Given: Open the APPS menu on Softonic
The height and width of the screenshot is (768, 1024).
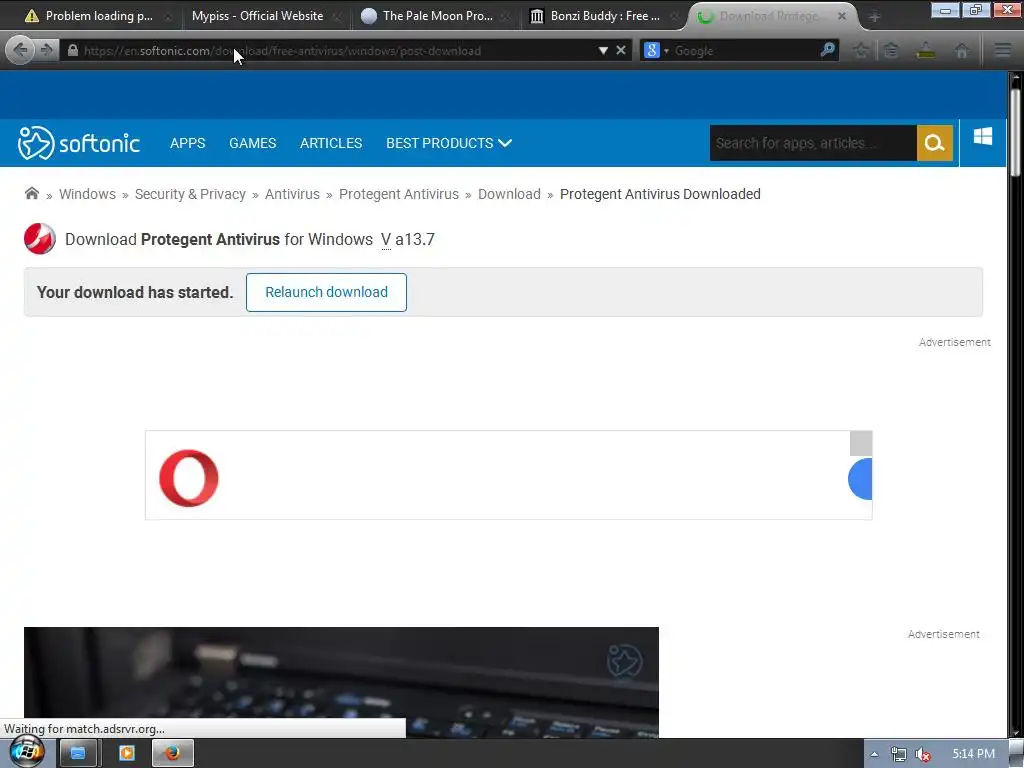Looking at the screenshot, I should coord(187,143).
